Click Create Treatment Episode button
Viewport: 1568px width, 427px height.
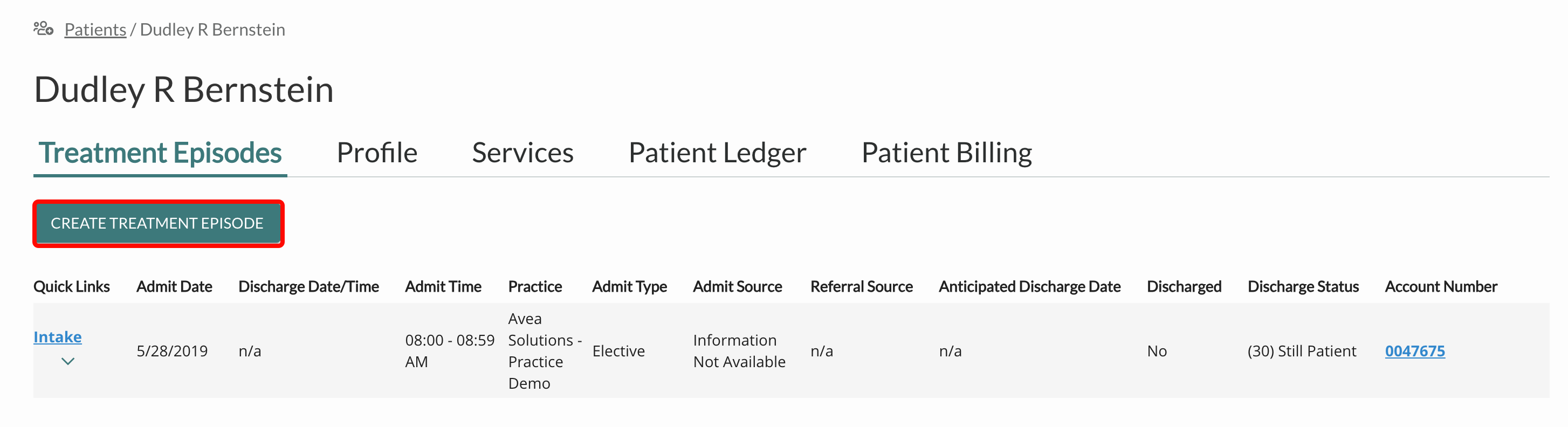159,224
